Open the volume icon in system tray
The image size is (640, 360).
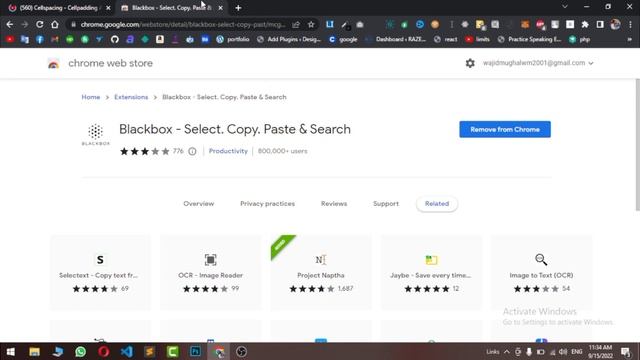pyautogui.click(x=563, y=351)
